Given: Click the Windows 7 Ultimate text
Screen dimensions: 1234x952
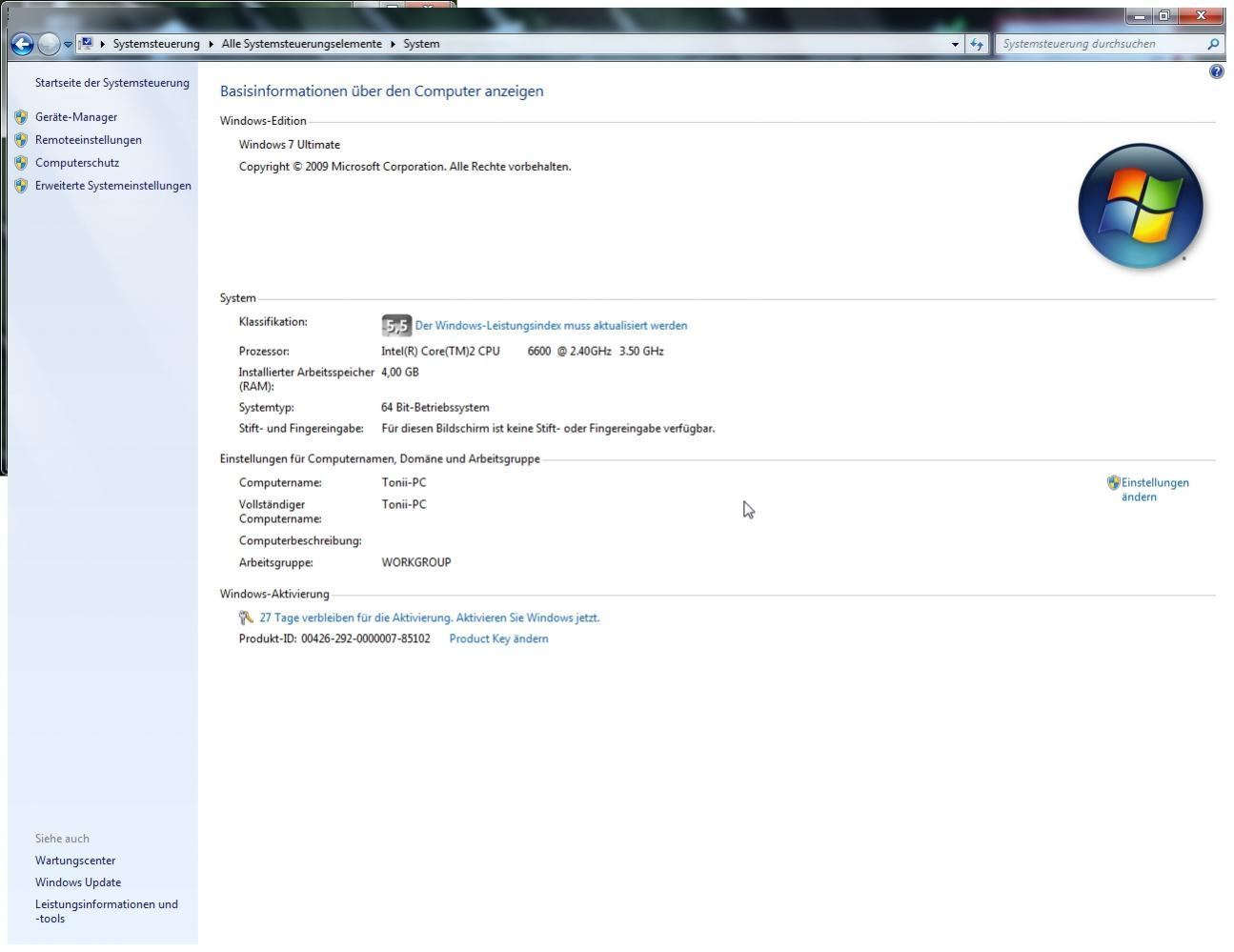Looking at the screenshot, I should pyautogui.click(x=290, y=145).
